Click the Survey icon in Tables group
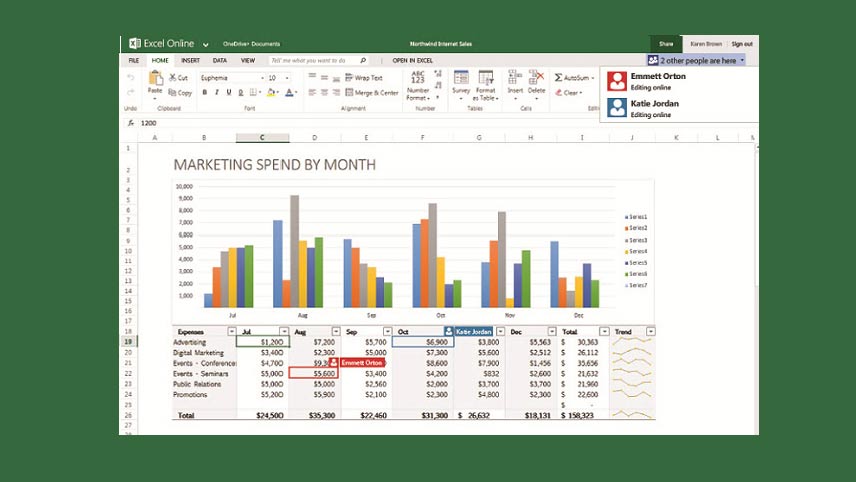 pyautogui.click(x=461, y=78)
